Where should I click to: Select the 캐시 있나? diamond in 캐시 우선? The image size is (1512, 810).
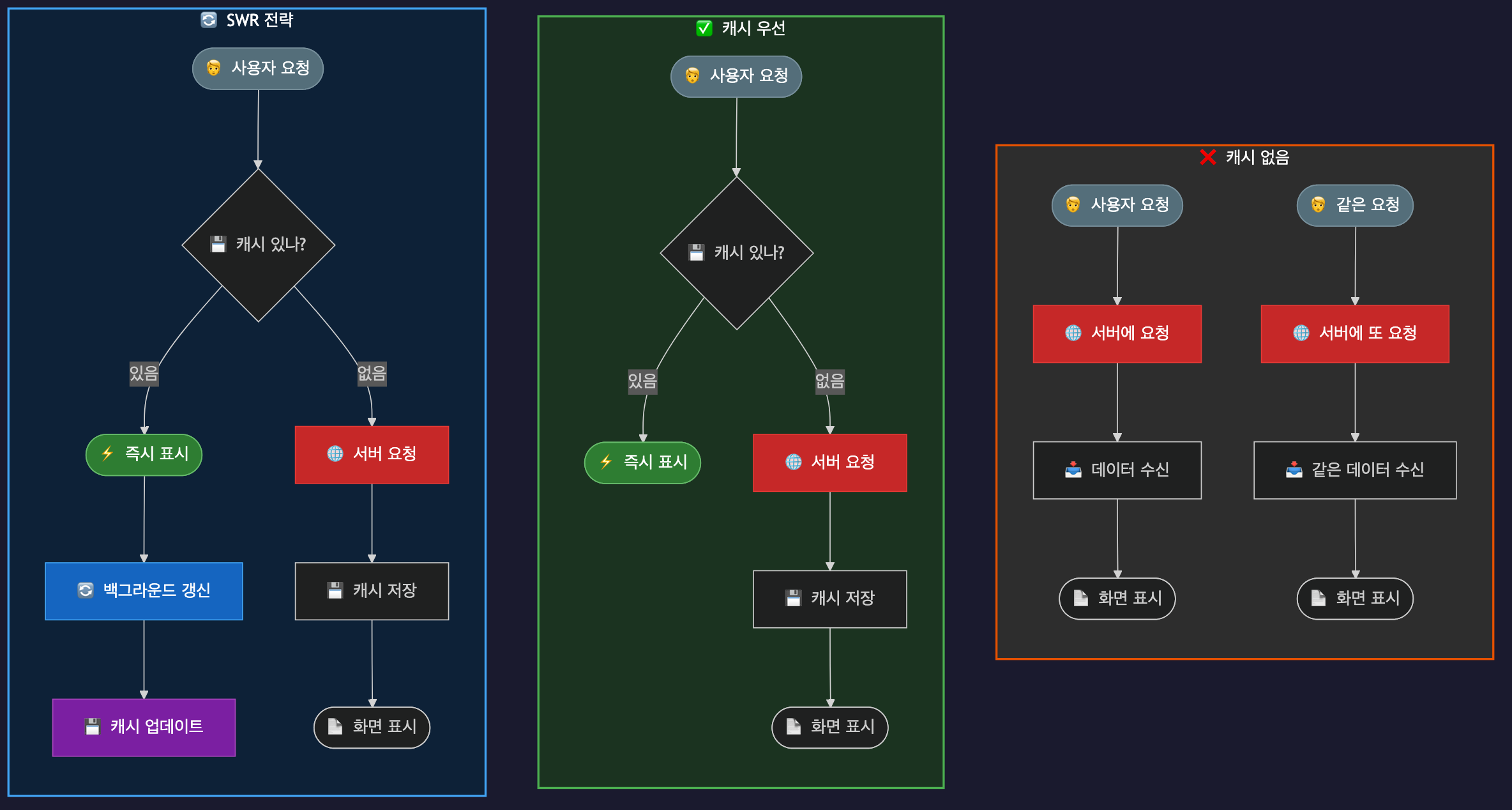coord(736,253)
